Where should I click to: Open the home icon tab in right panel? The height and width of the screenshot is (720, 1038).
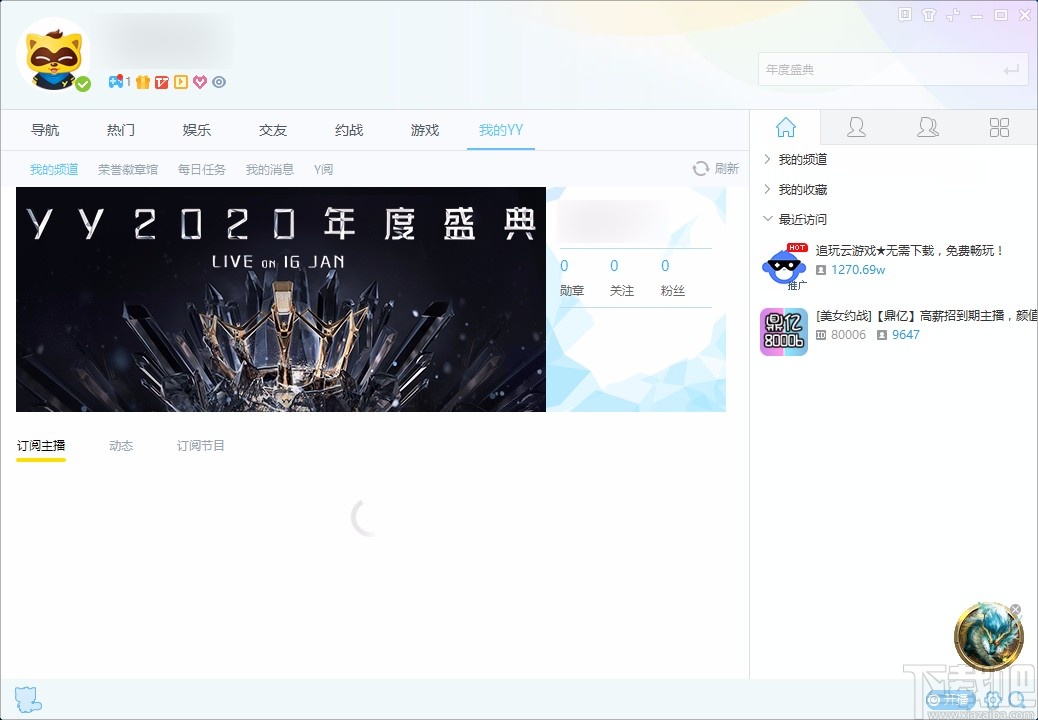[786, 127]
